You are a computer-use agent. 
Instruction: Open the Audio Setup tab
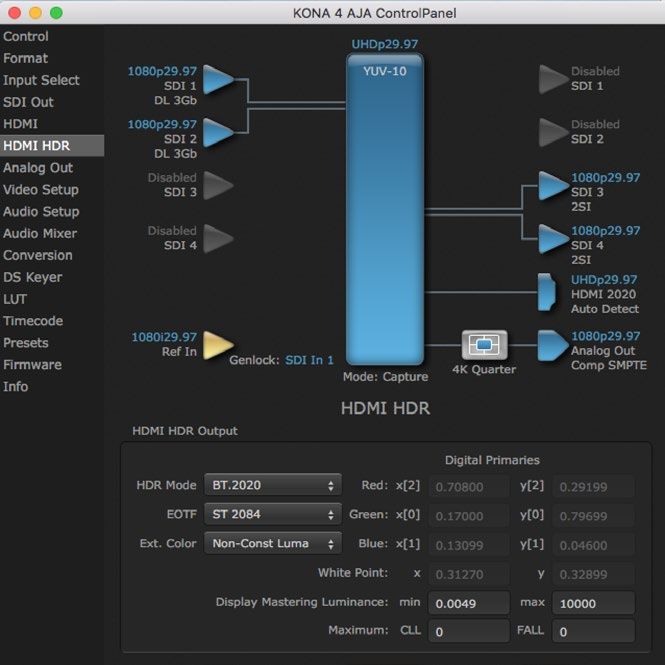tap(52, 212)
